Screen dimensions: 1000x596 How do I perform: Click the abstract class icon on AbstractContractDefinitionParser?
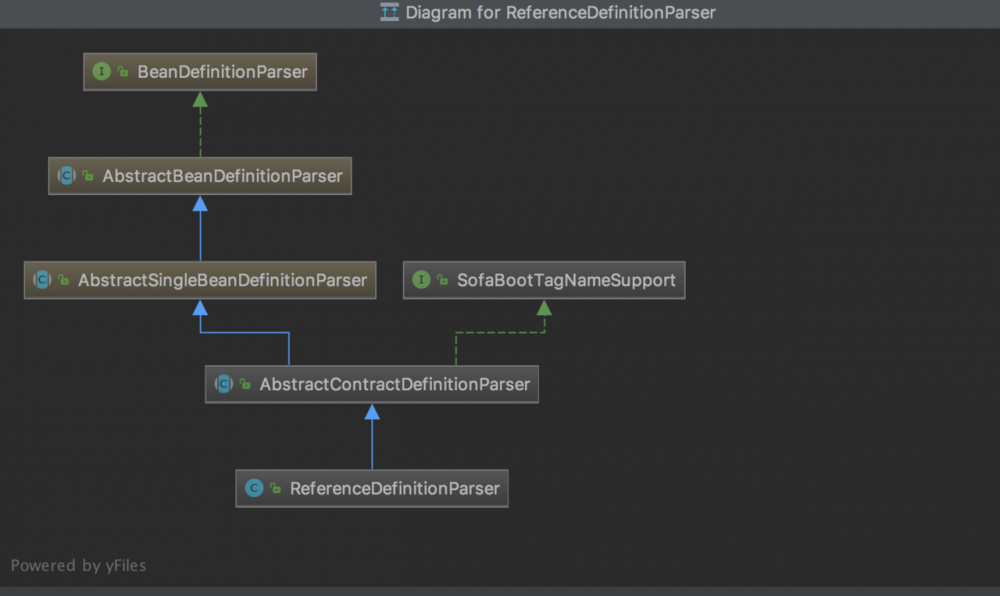[x=223, y=384]
